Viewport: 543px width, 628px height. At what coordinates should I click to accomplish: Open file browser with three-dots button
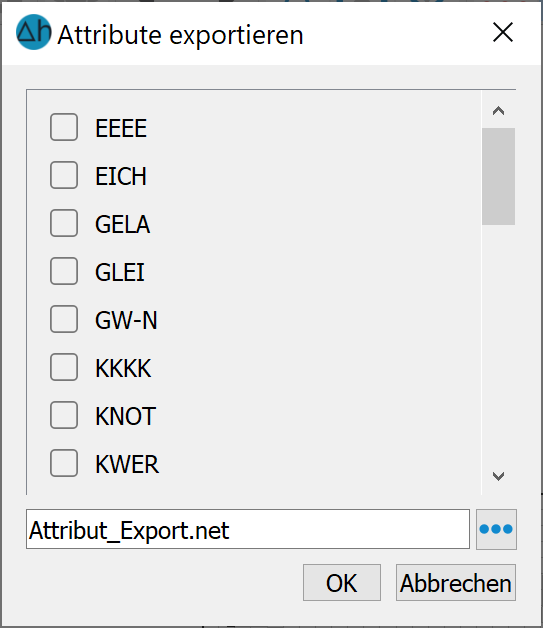[496, 529]
